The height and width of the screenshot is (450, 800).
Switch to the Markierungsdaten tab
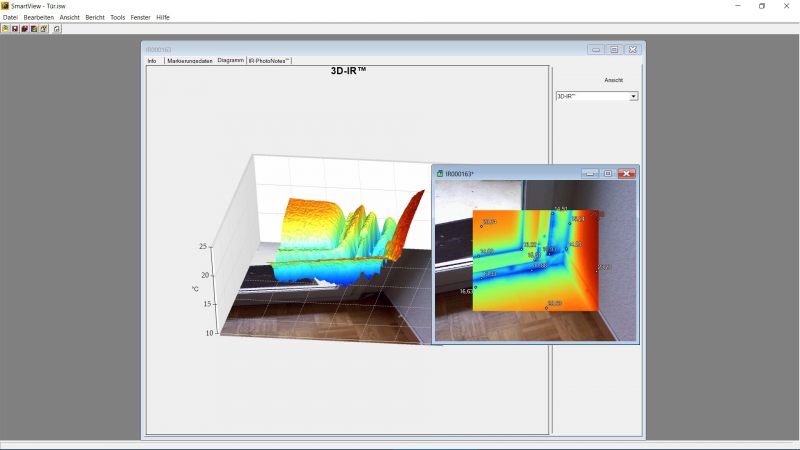tap(189, 61)
